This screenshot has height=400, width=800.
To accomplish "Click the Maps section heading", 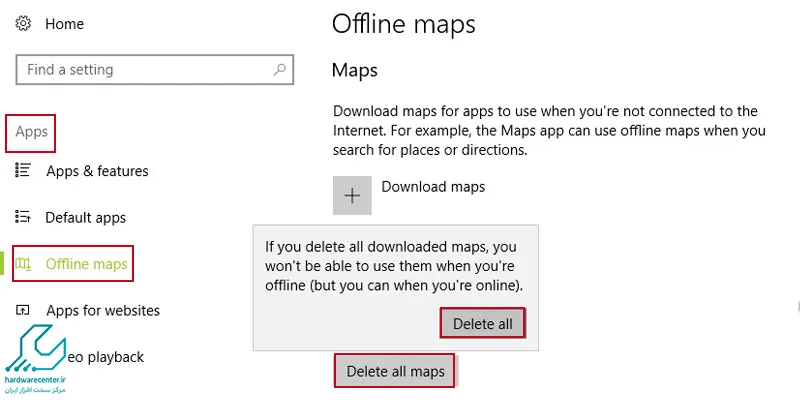I will 355,70.
